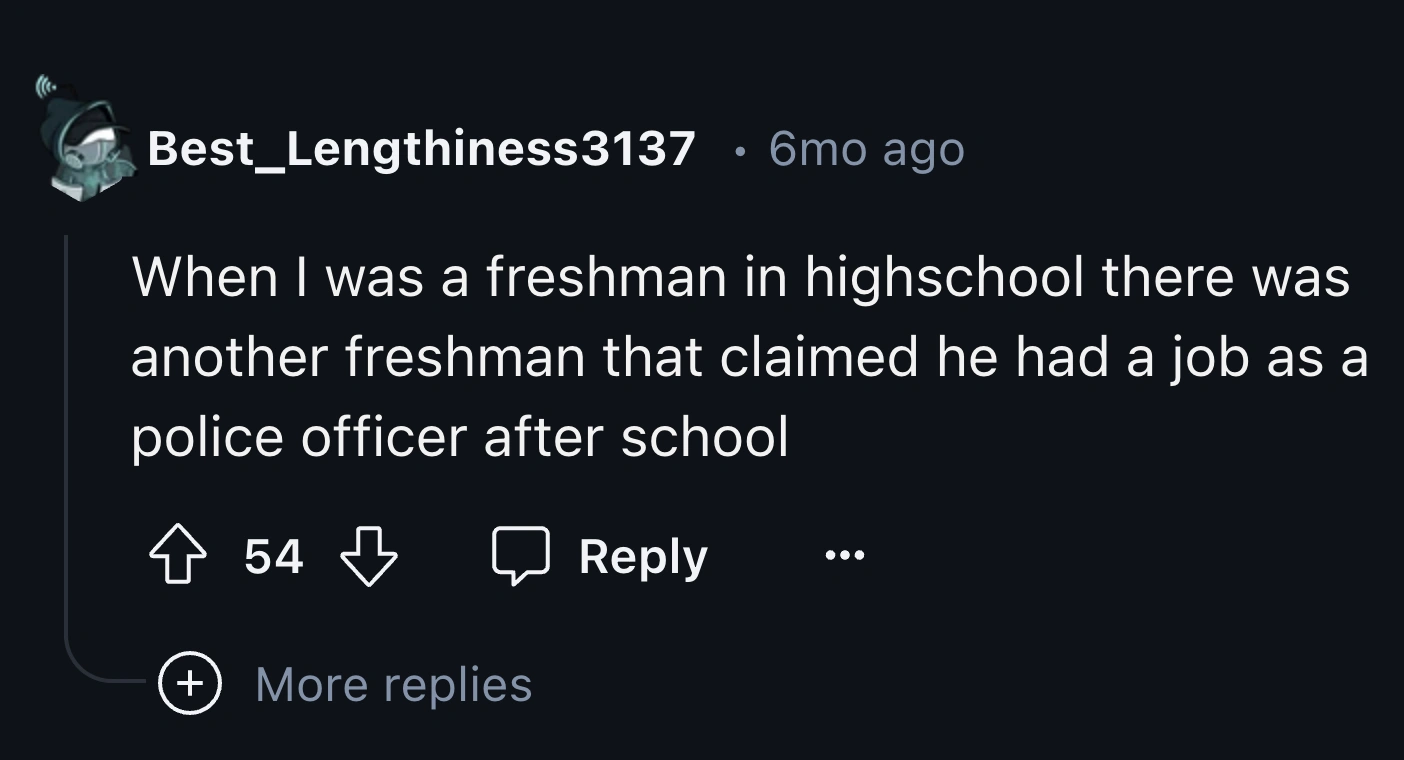Click the plus circle icon beside More replies
This screenshot has width=1404, height=760.
click(189, 684)
